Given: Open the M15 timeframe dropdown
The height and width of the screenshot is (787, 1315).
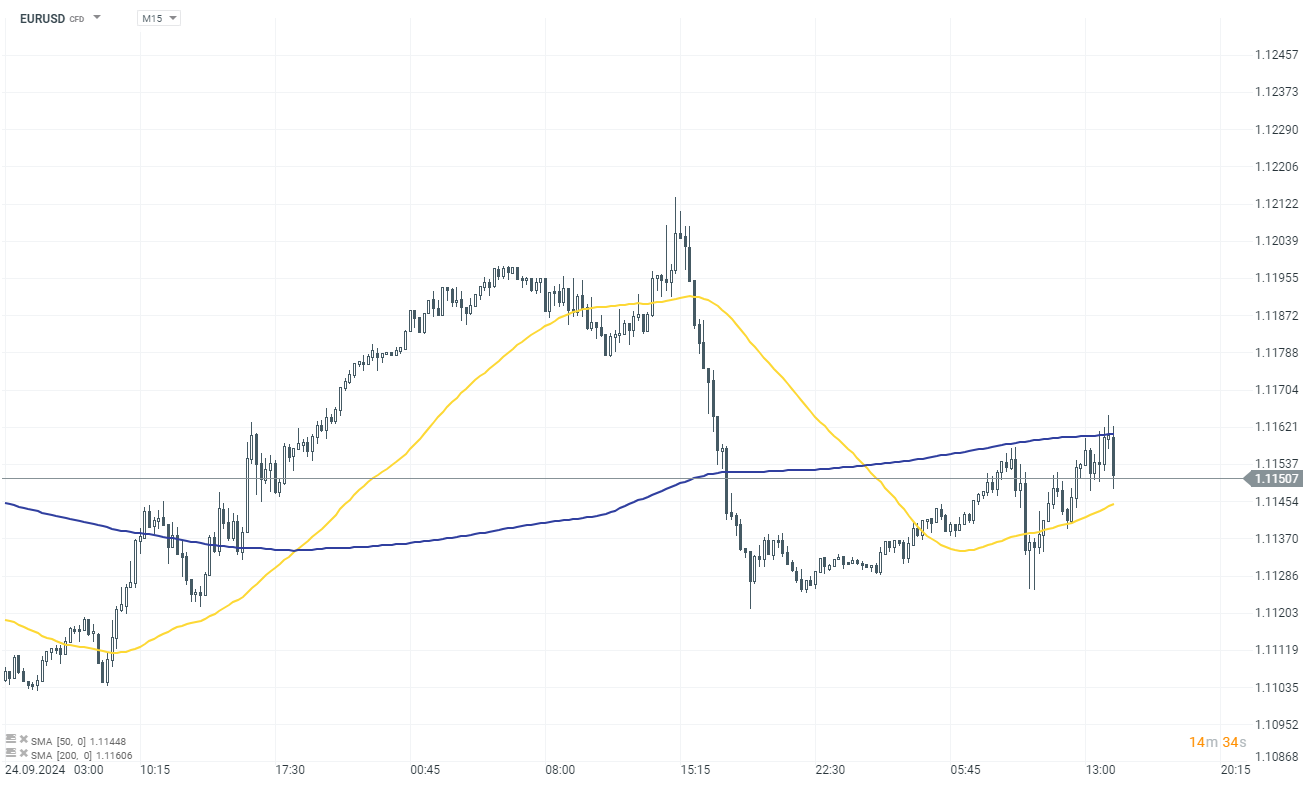Looking at the screenshot, I should click(x=158, y=18).
